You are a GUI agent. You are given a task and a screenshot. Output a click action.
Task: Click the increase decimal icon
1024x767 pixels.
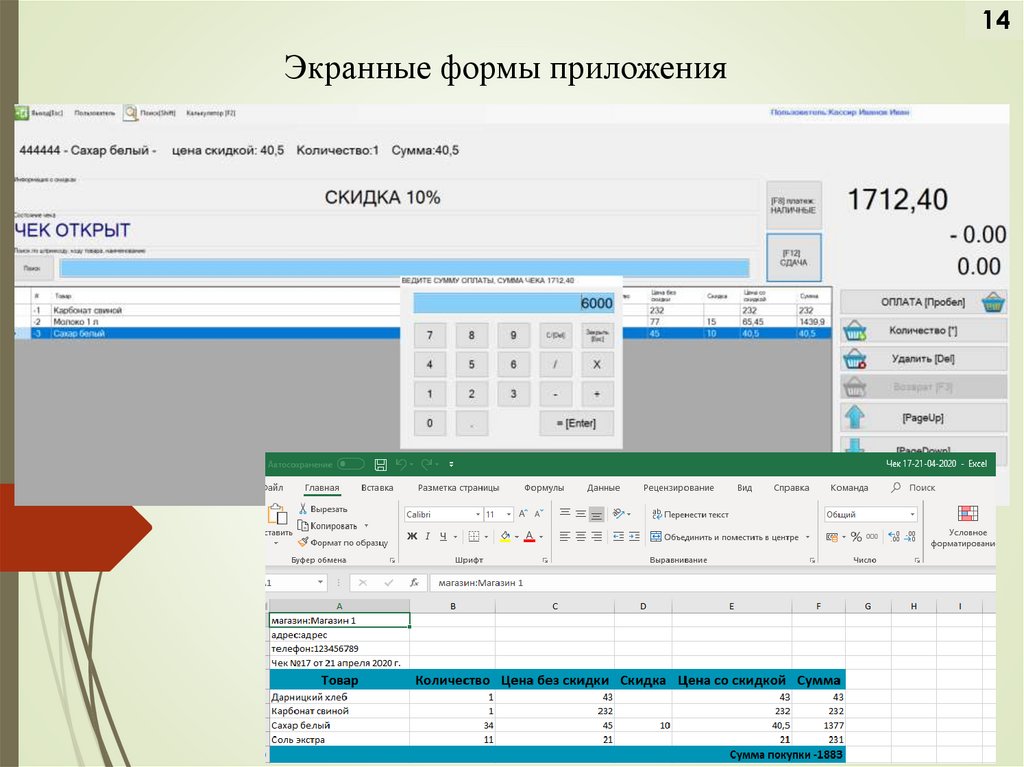pyautogui.click(x=894, y=537)
